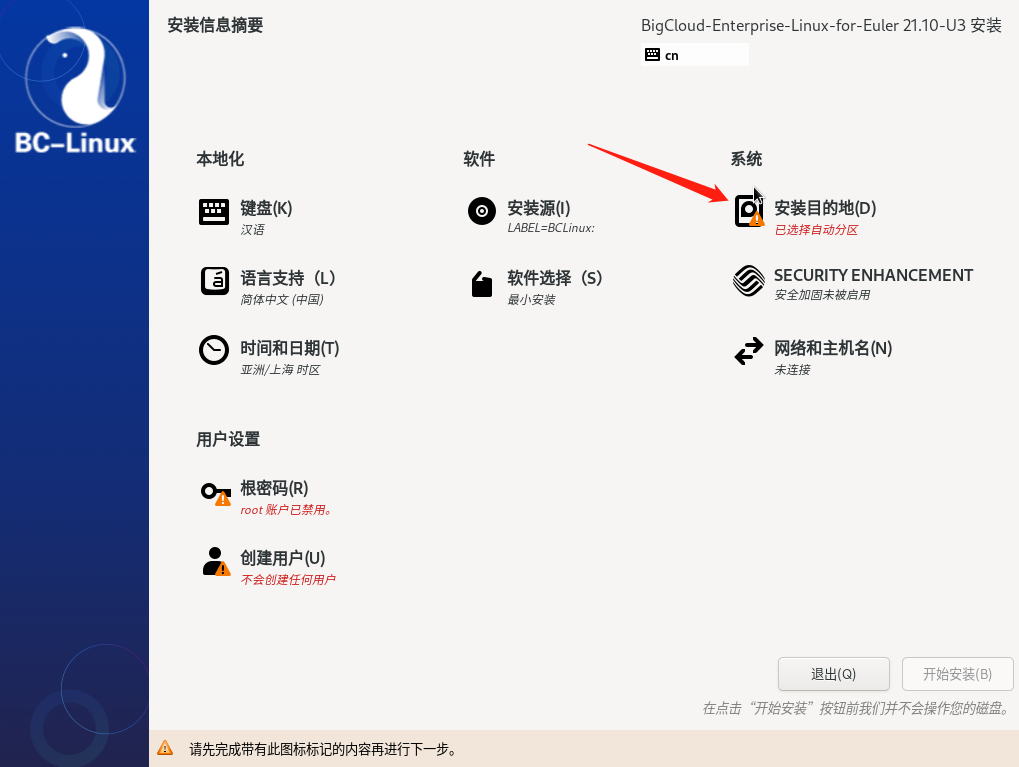Click the warning icon in bottom bar
1019x767 pixels.
(165, 746)
